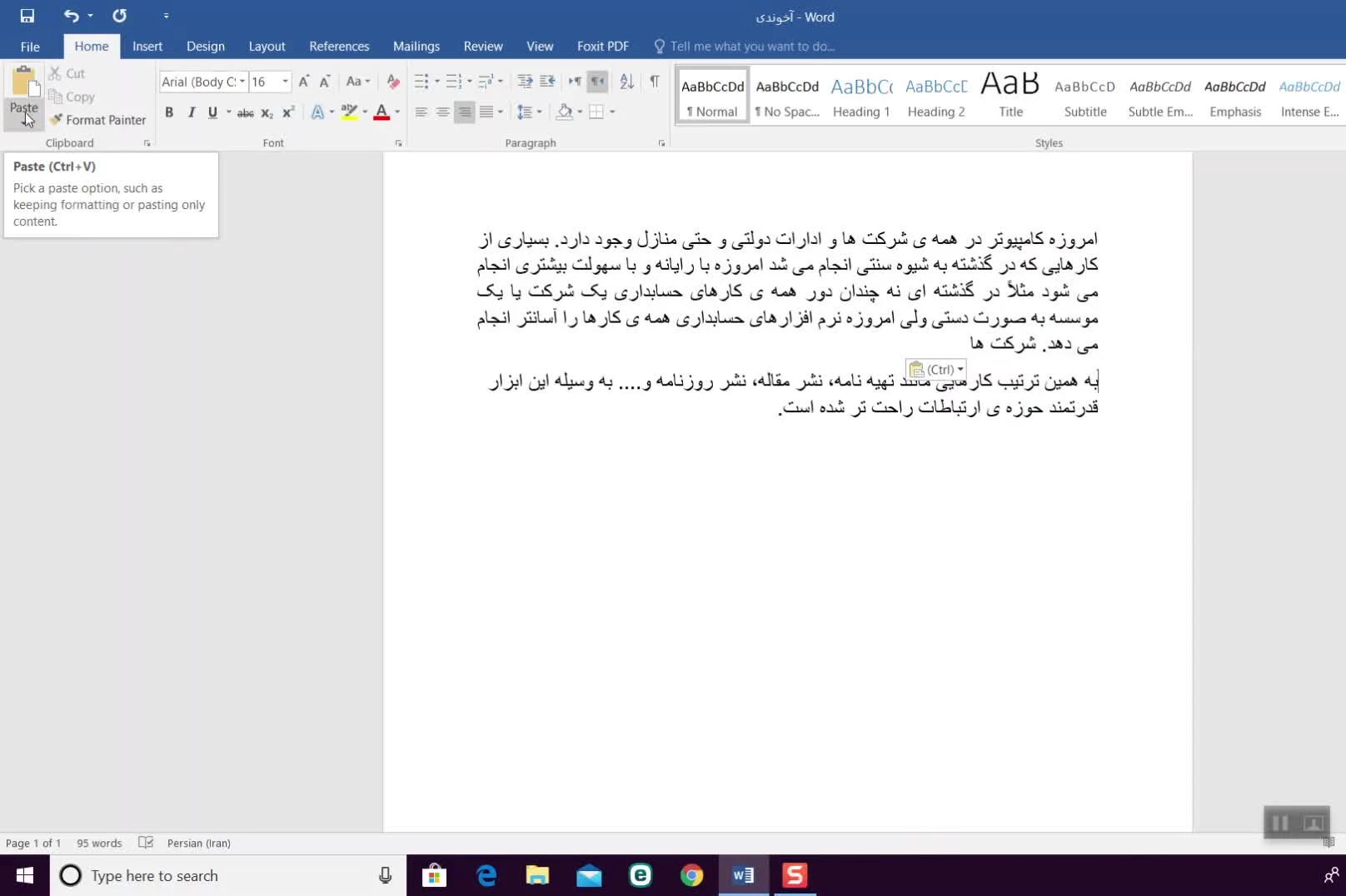This screenshot has width=1346, height=896.
Task: Open Google Chrome from the taskbar
Action: pos(691,875)
